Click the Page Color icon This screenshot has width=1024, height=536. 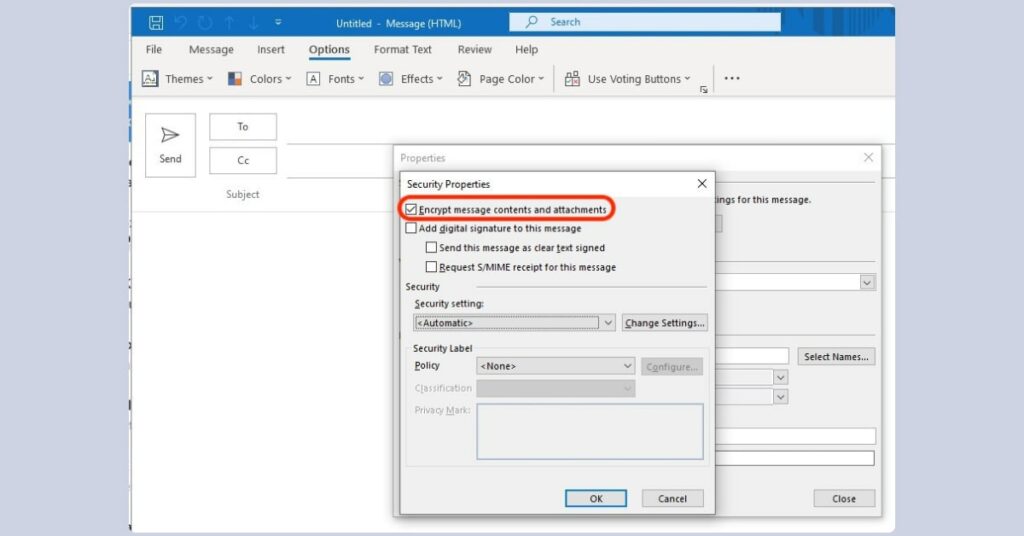[x=464, y=79]
